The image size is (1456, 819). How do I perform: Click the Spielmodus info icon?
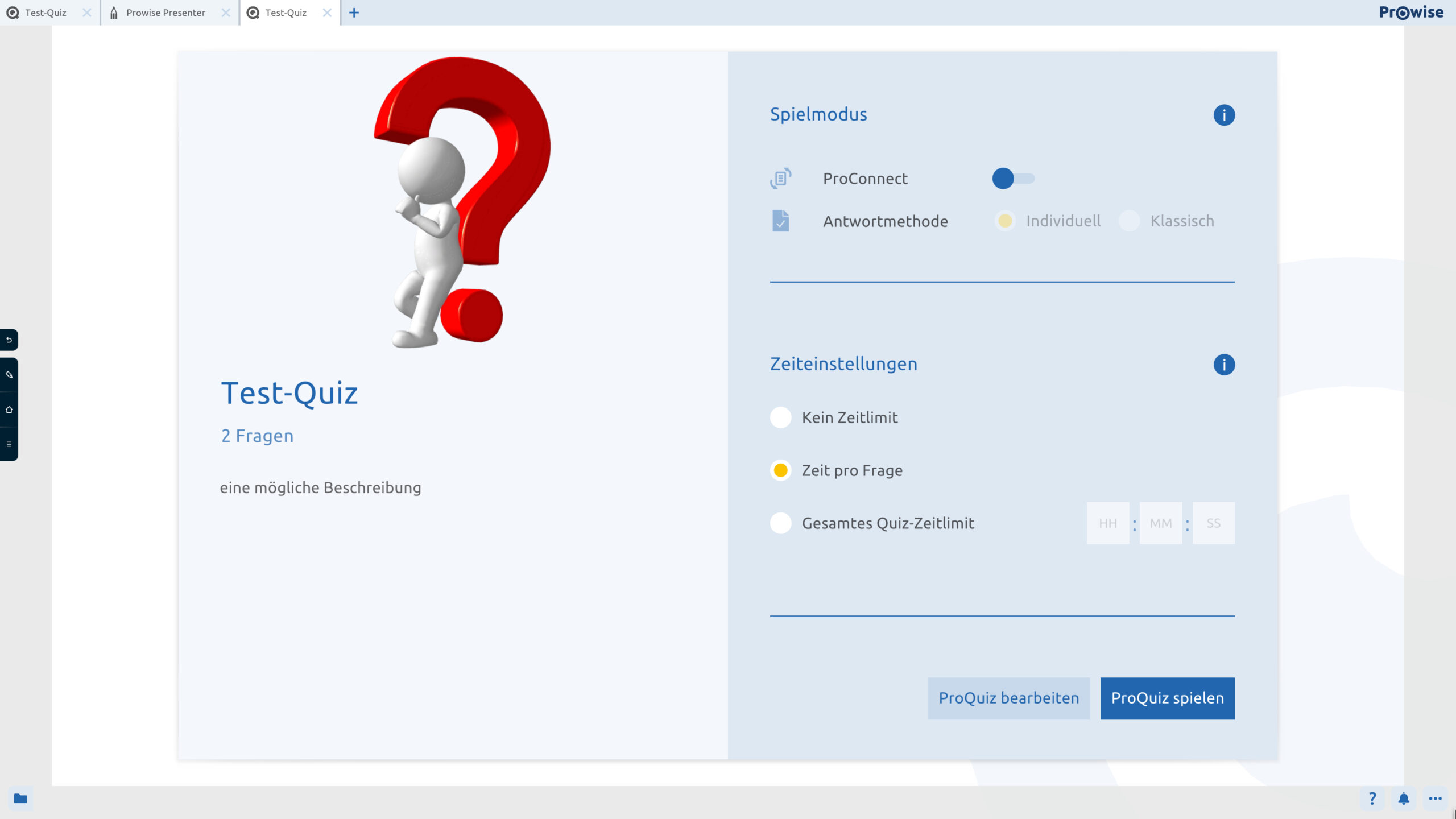(x=1224, y=115)
